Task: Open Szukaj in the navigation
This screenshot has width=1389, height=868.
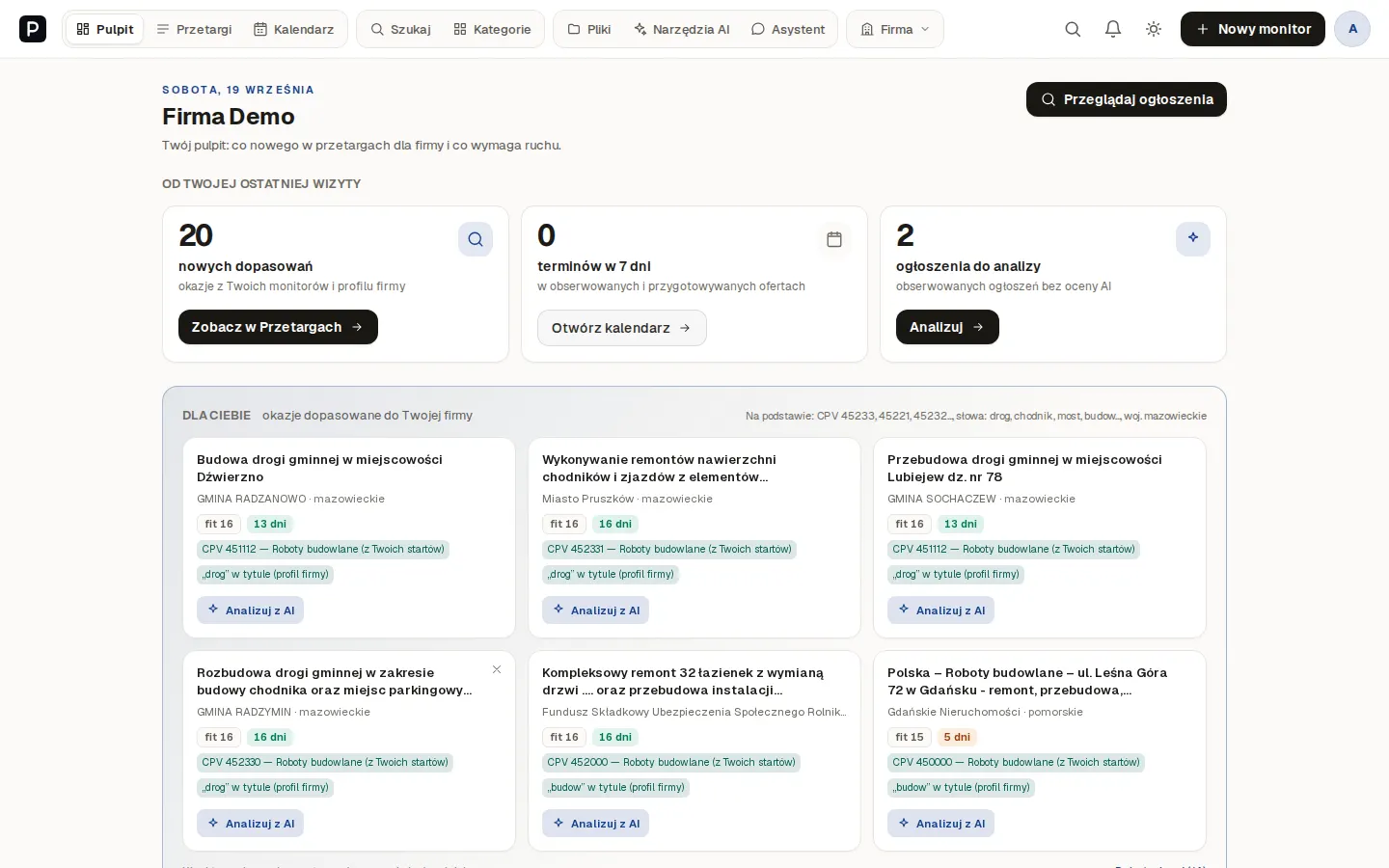Action: [401, 29]
